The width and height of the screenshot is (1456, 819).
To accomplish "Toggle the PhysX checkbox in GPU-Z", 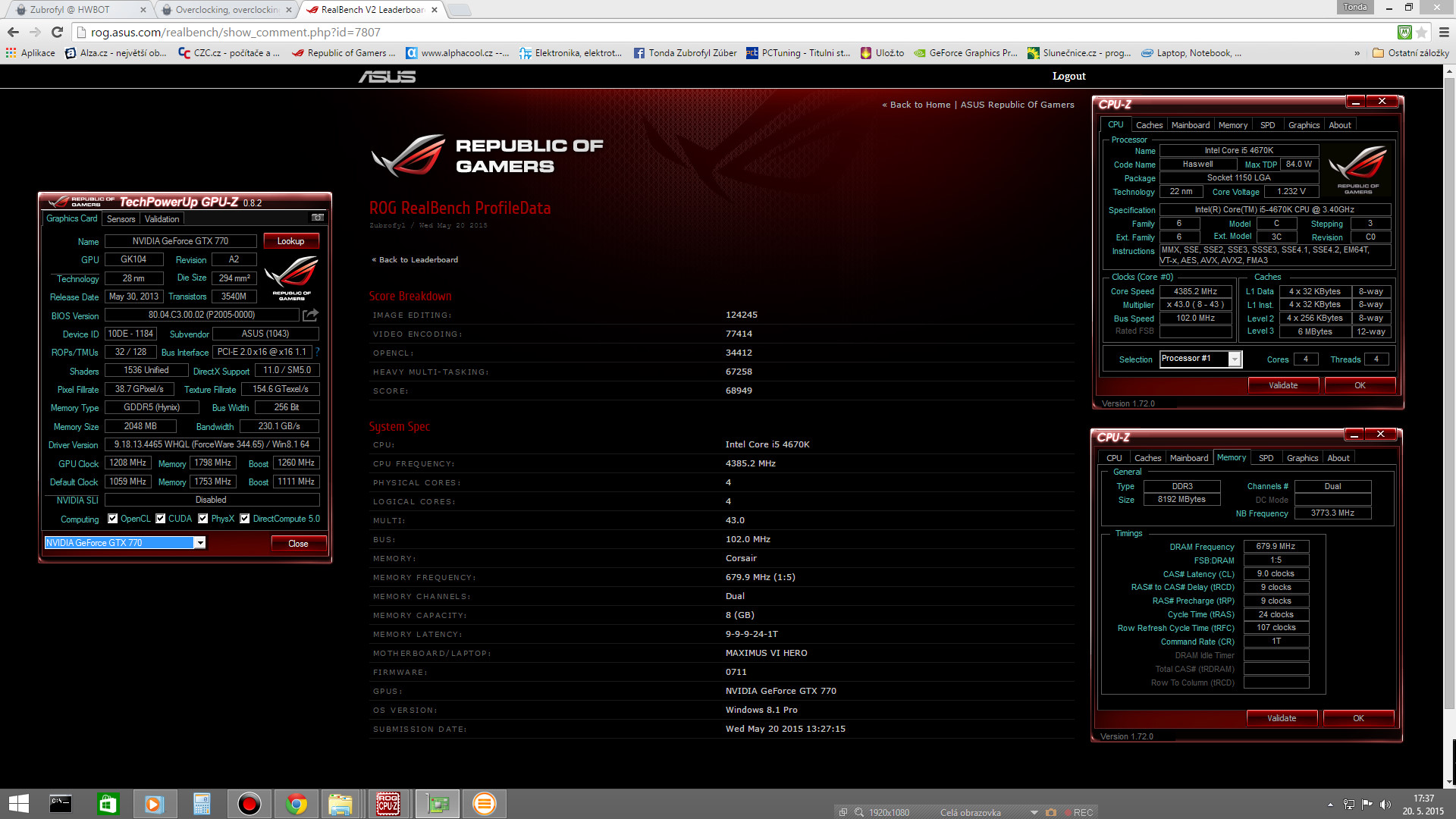I will pos(203,519).
